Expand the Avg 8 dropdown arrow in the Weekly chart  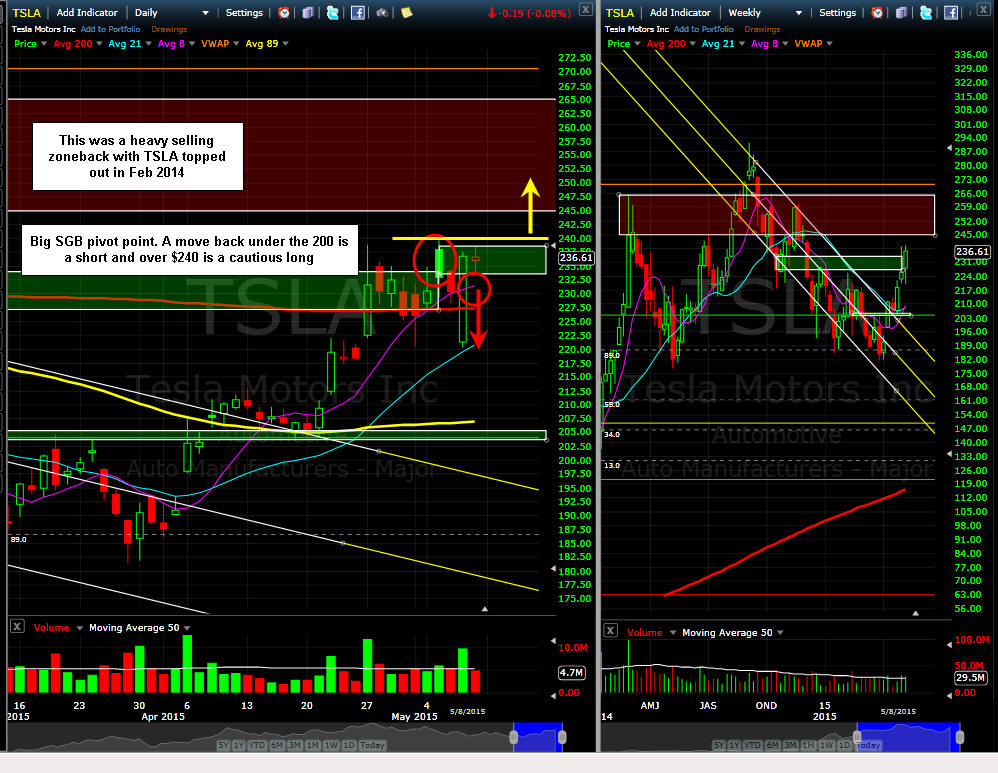[785, 44]
